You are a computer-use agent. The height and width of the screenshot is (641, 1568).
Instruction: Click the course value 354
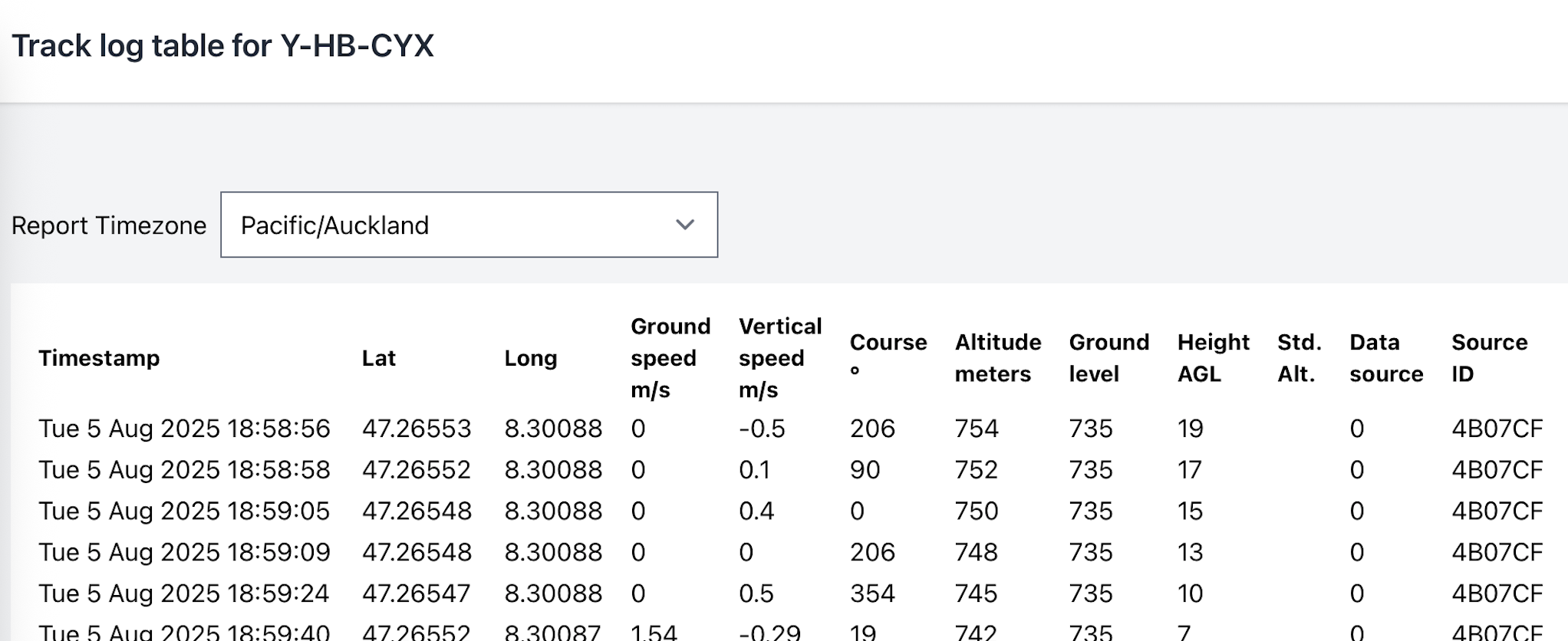tap(872, 593)
